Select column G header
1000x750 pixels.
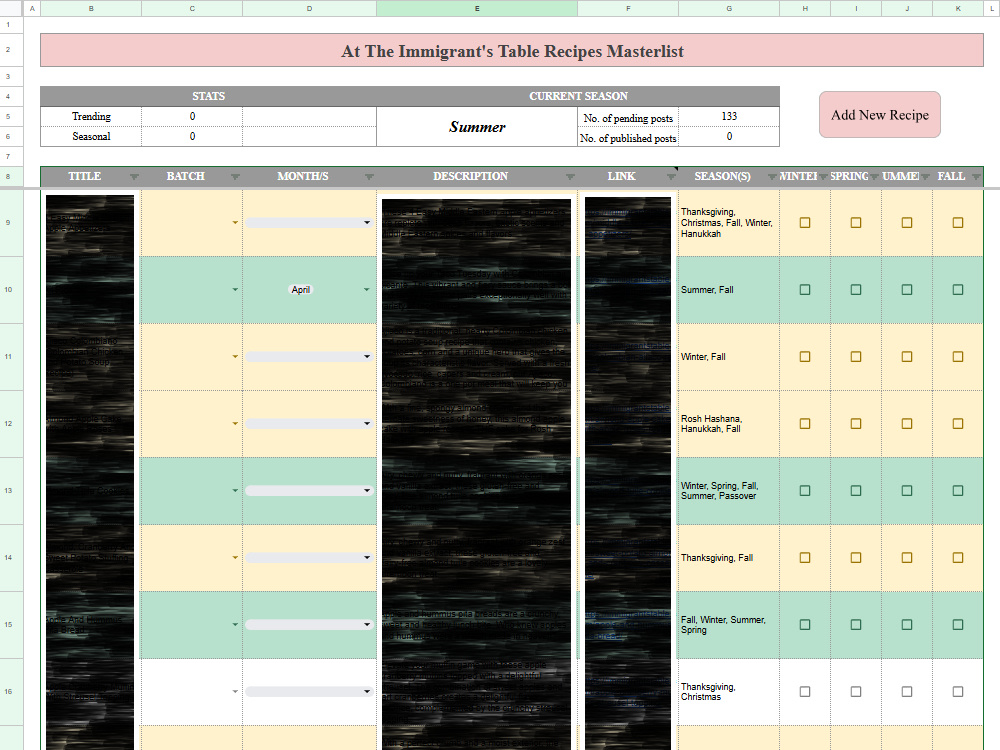[x=729, y=8]
